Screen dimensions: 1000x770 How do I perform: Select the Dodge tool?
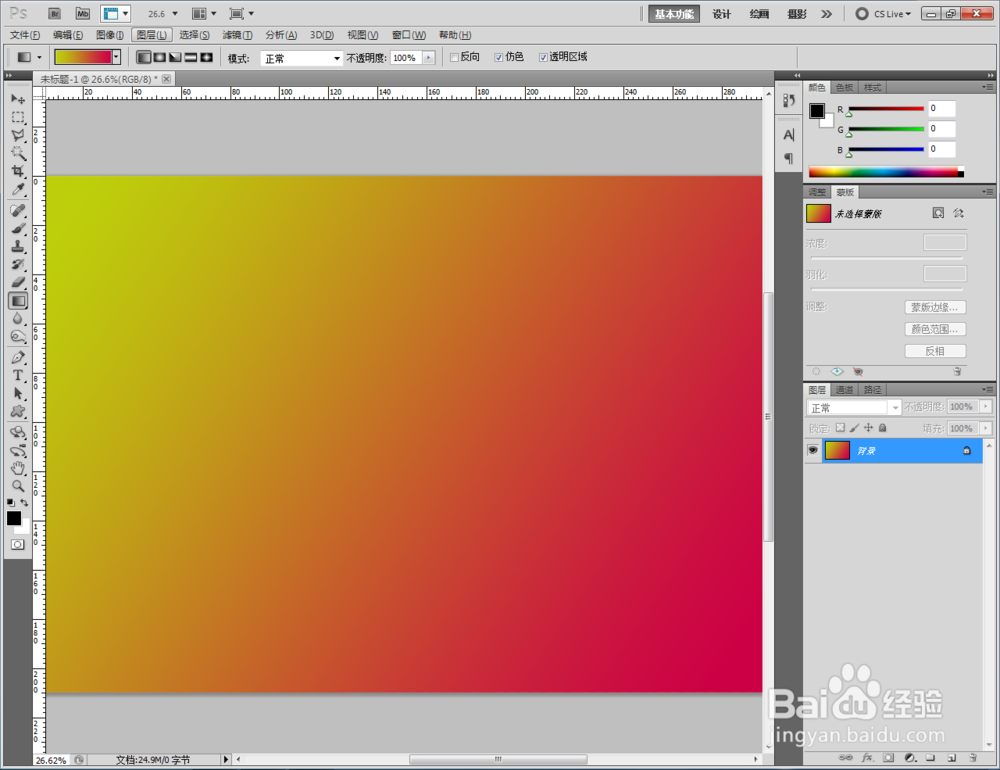point(18,336)
